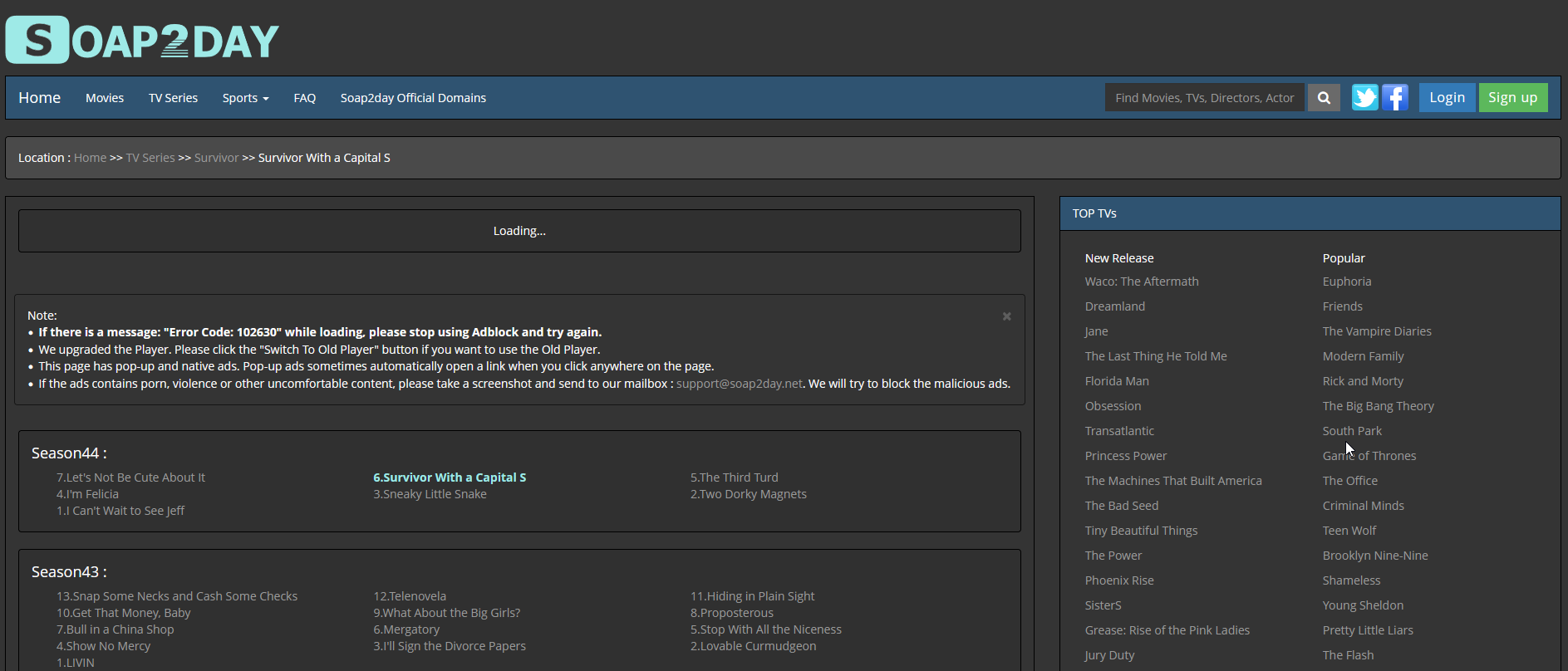Open episode 3.Sneaky Little Snake
The image size is (1568, 671).
[430, 494]
